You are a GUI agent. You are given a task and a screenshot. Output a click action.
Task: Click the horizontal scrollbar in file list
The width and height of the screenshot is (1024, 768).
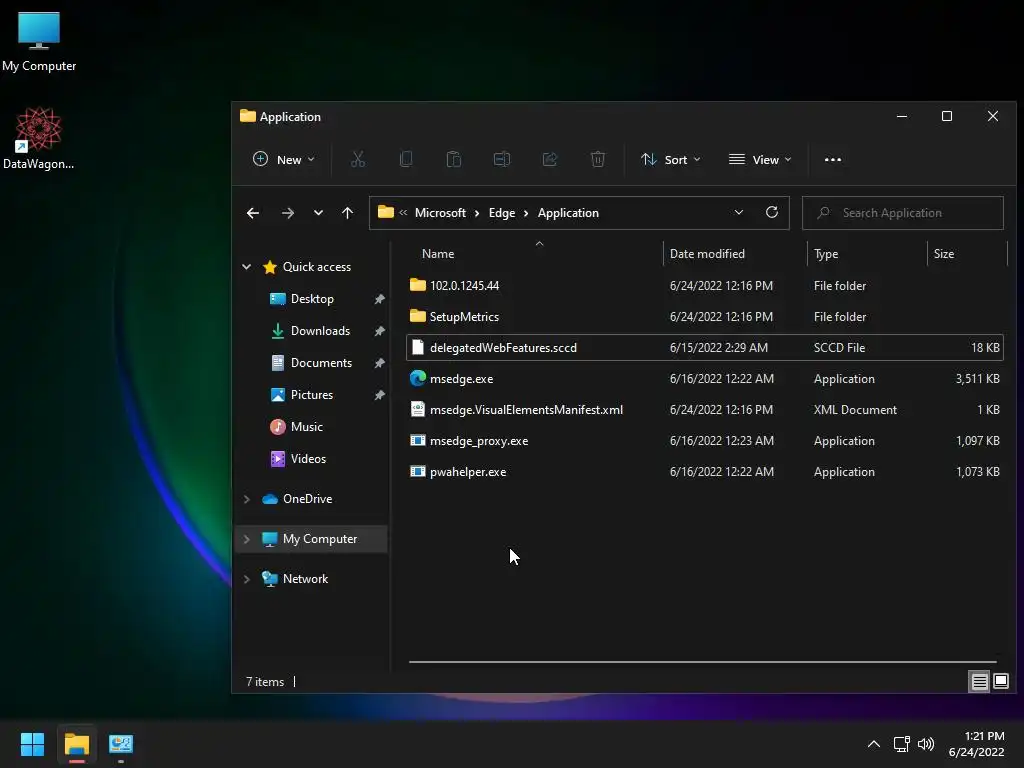pos(703,662)
